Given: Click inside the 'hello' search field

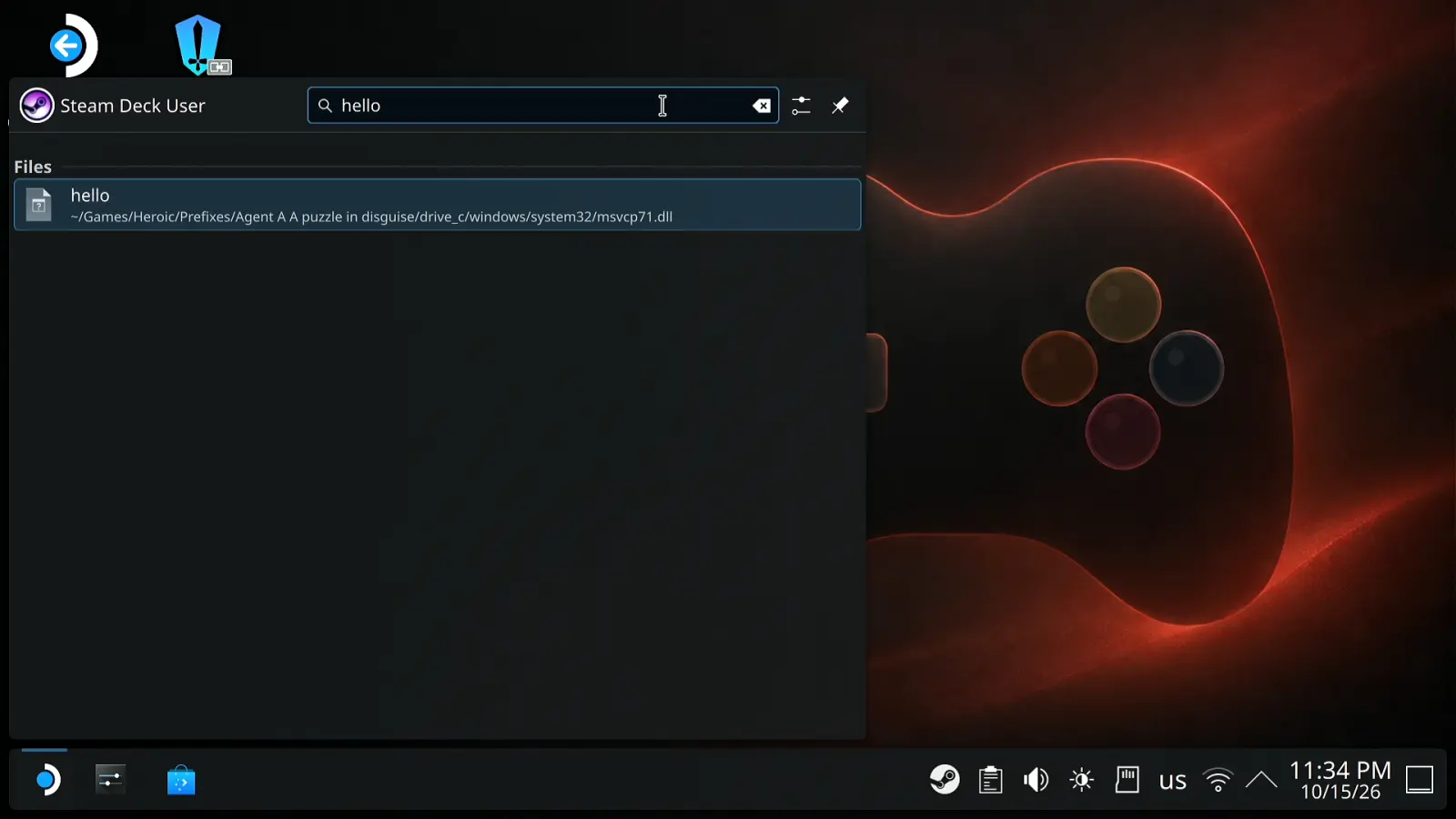Looking at the screenshot, I should [x=543, y=106].
